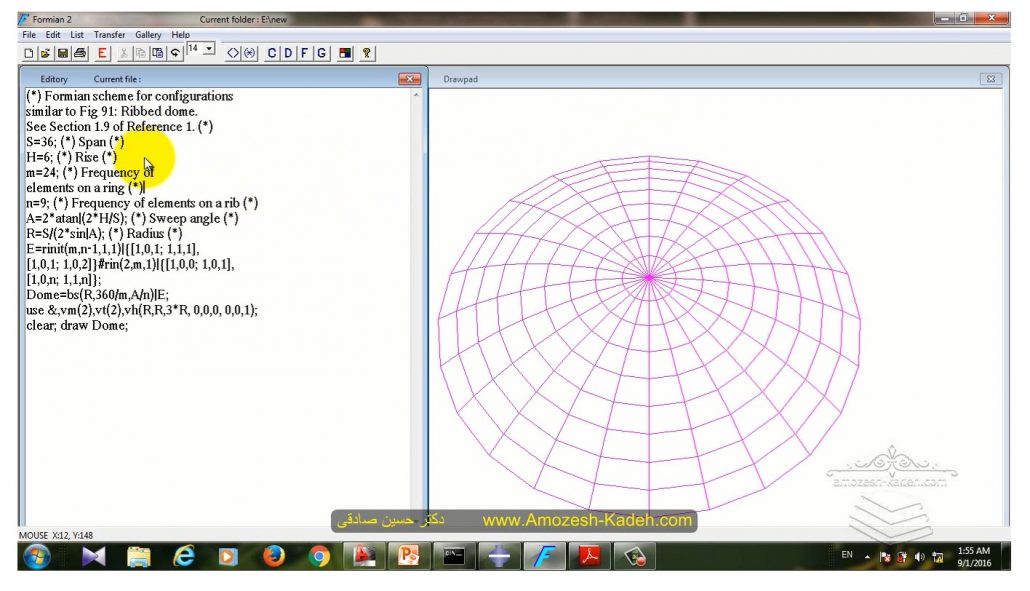The width and height of the screenshot is (1030, 591).
Task: Click the C toolbar button
Action: click(272, 53)
